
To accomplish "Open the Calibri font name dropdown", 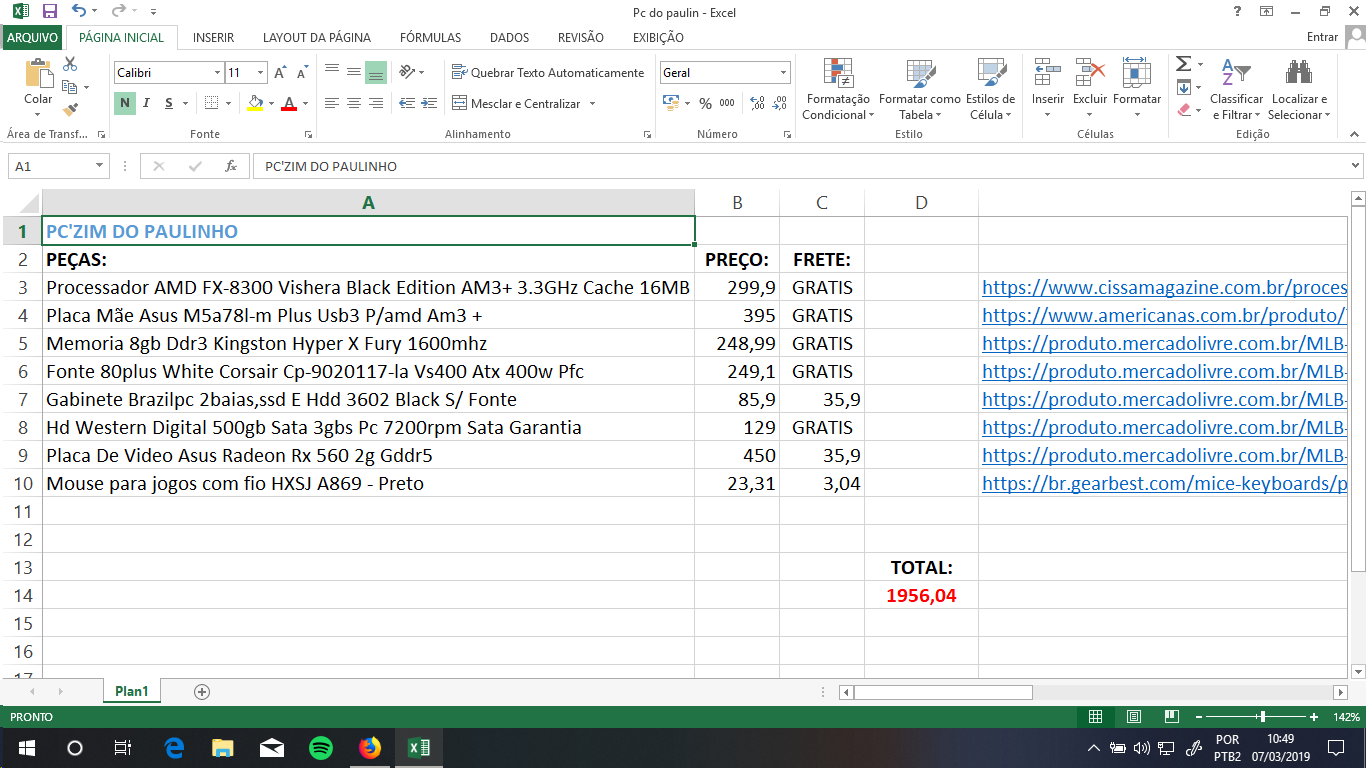I will coord(217,73).
